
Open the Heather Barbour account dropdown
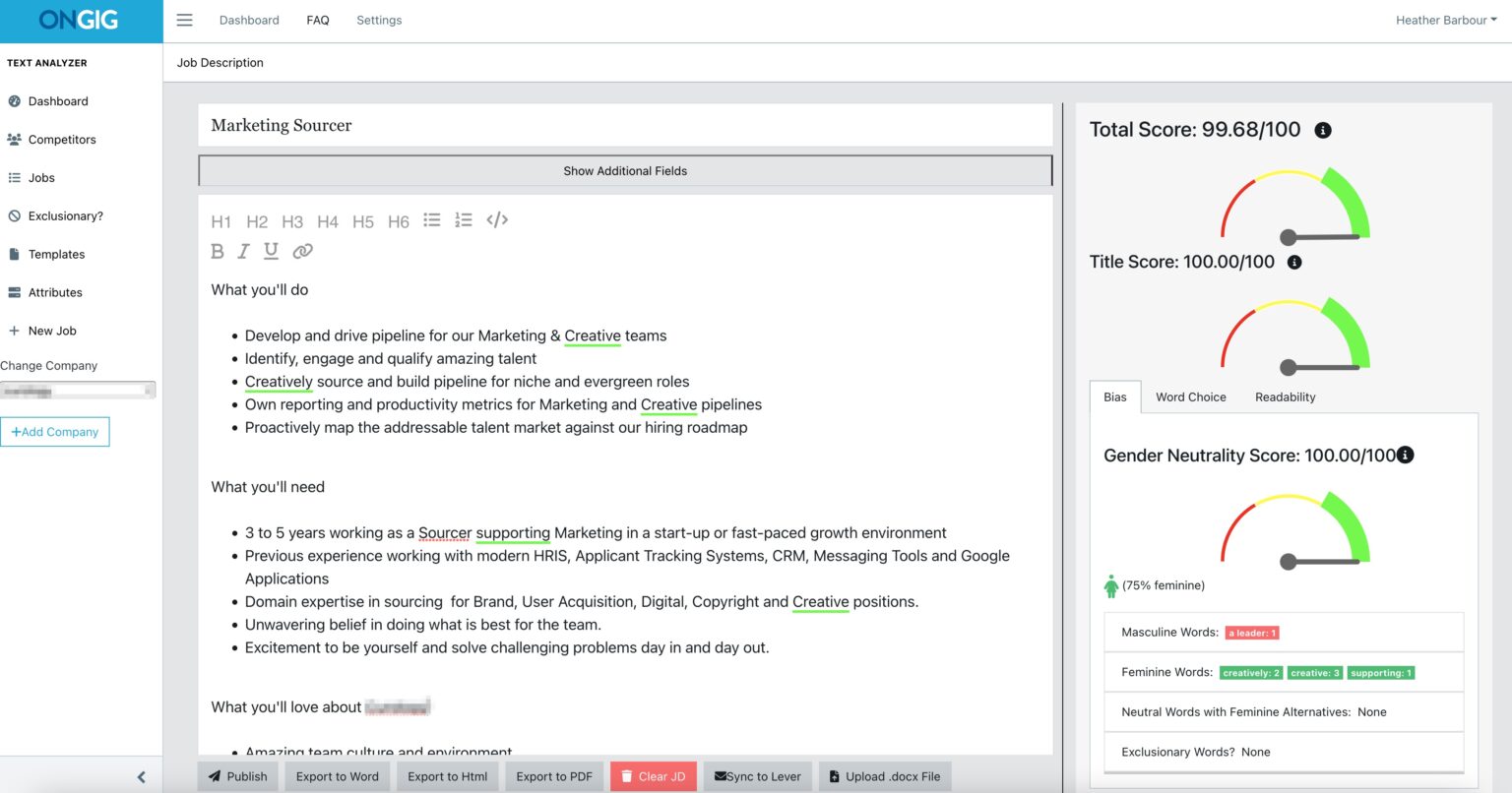click(1445, 20)
